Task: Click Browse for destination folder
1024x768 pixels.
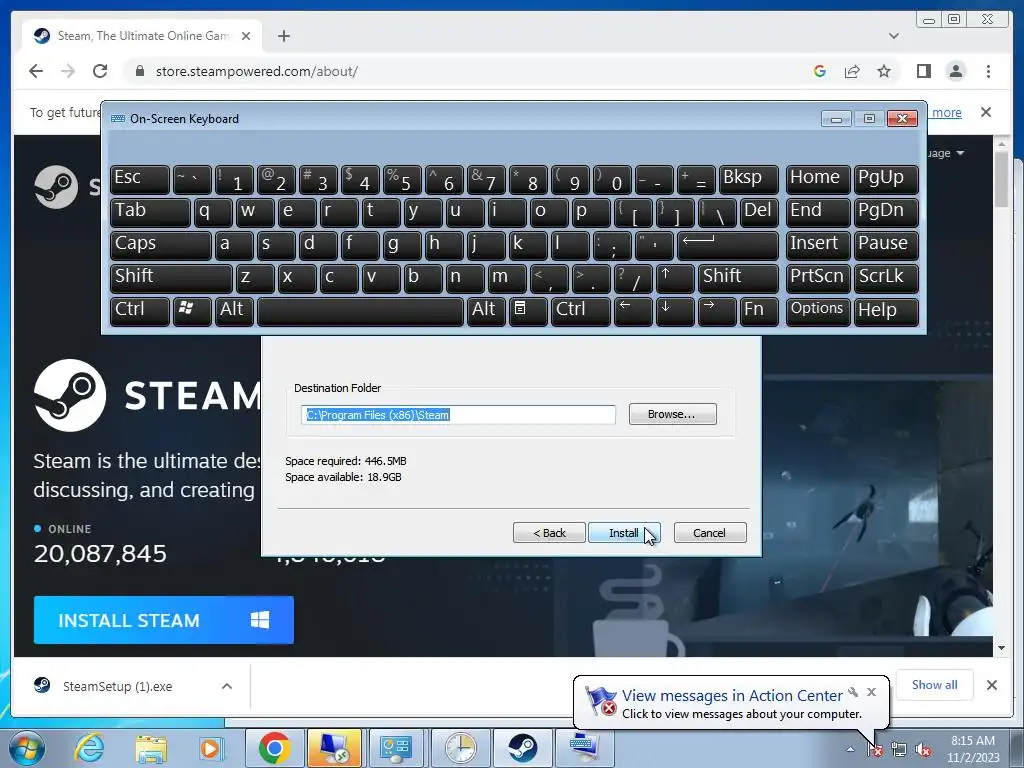Action: pos(673,414)
